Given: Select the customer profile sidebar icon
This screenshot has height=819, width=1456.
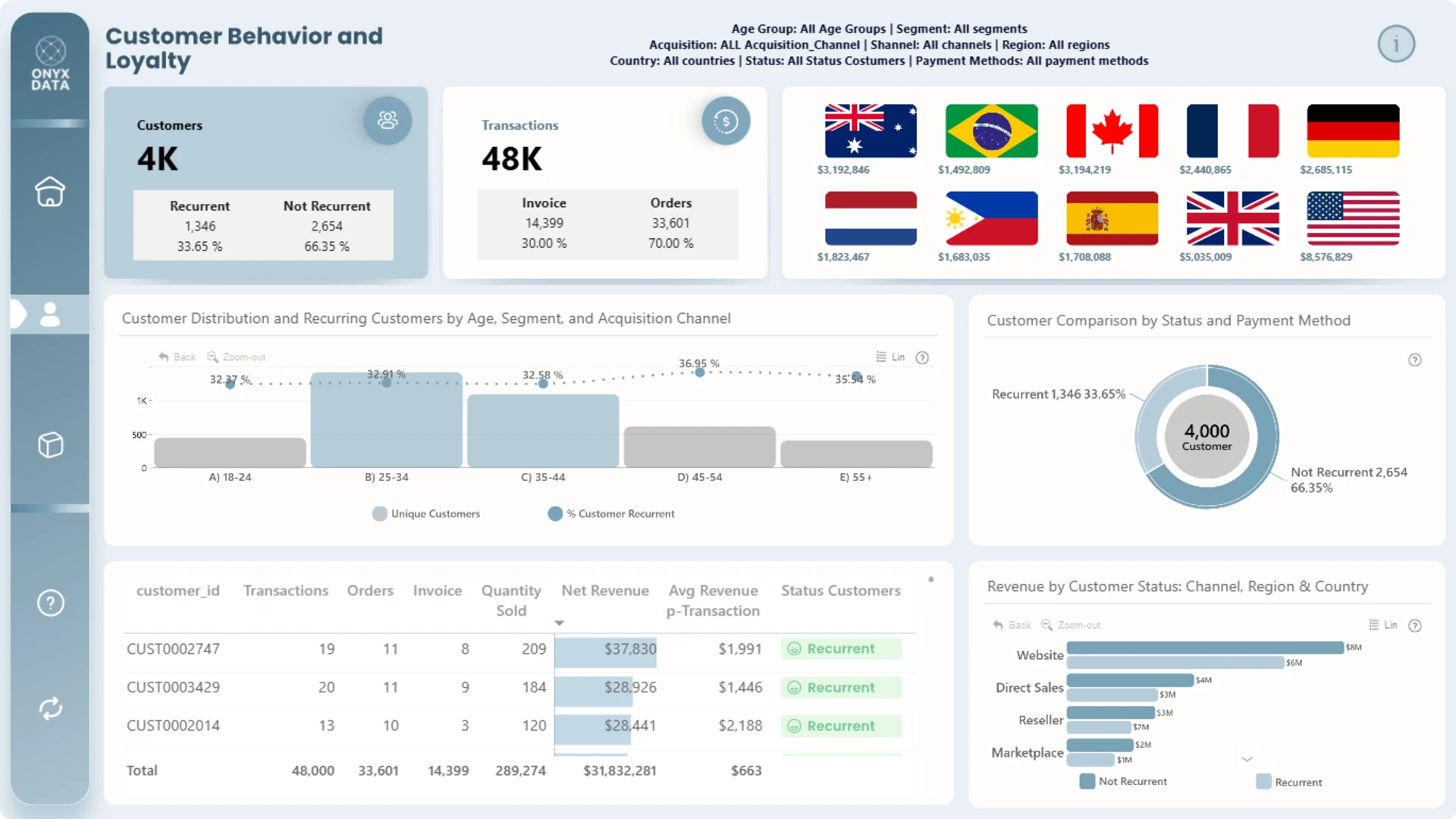Looking at the screenshot, I should coord(50,314).
